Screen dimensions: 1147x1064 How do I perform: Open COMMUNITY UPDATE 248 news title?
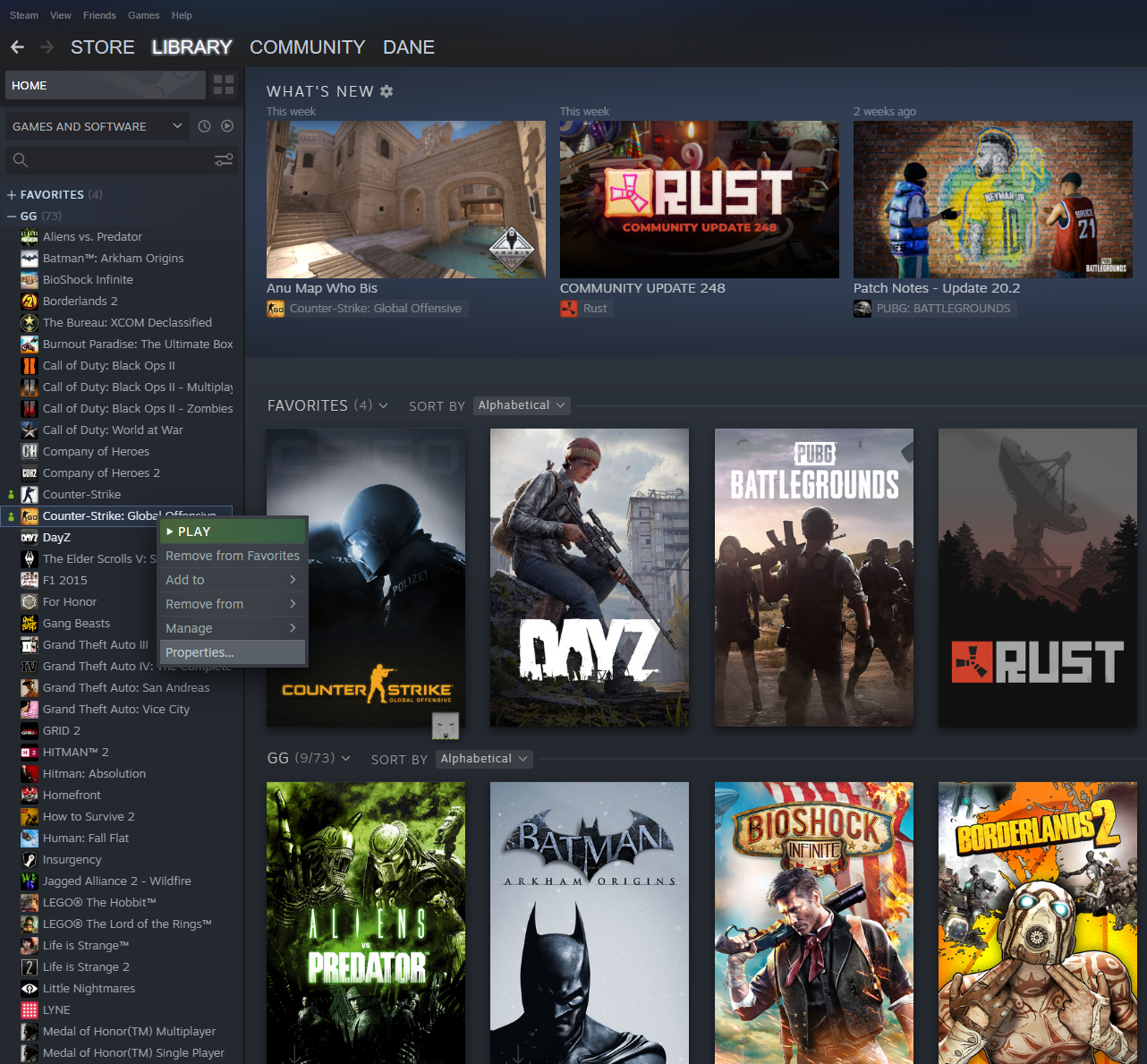click(642, 288)
